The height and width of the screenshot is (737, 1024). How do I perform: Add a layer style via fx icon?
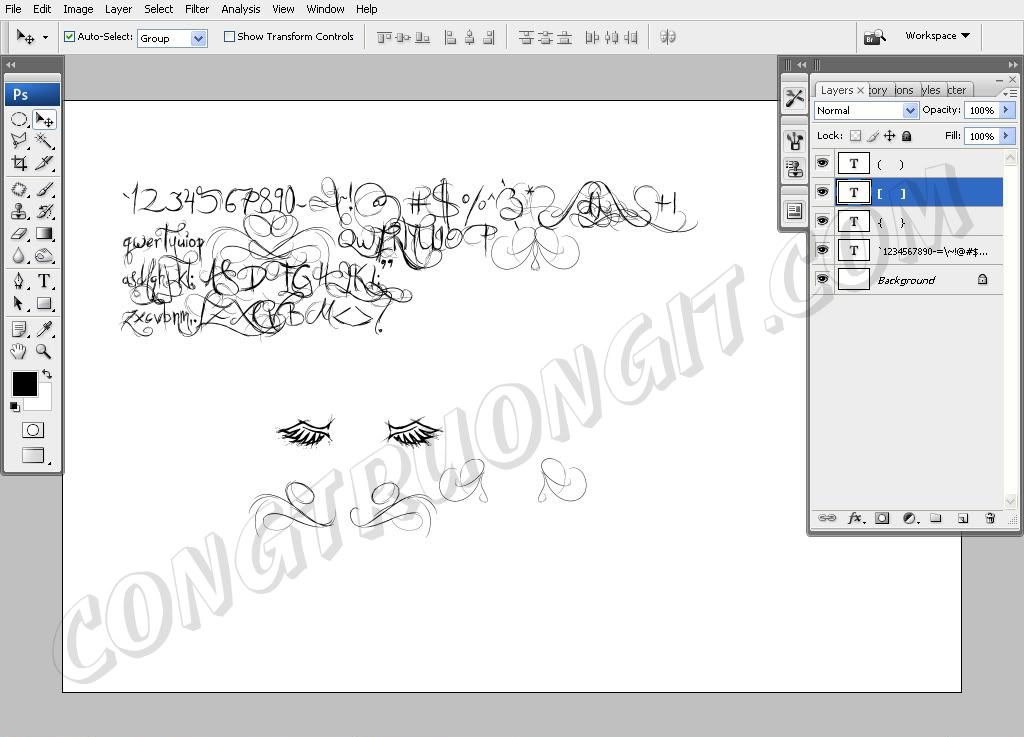[856, 518]
